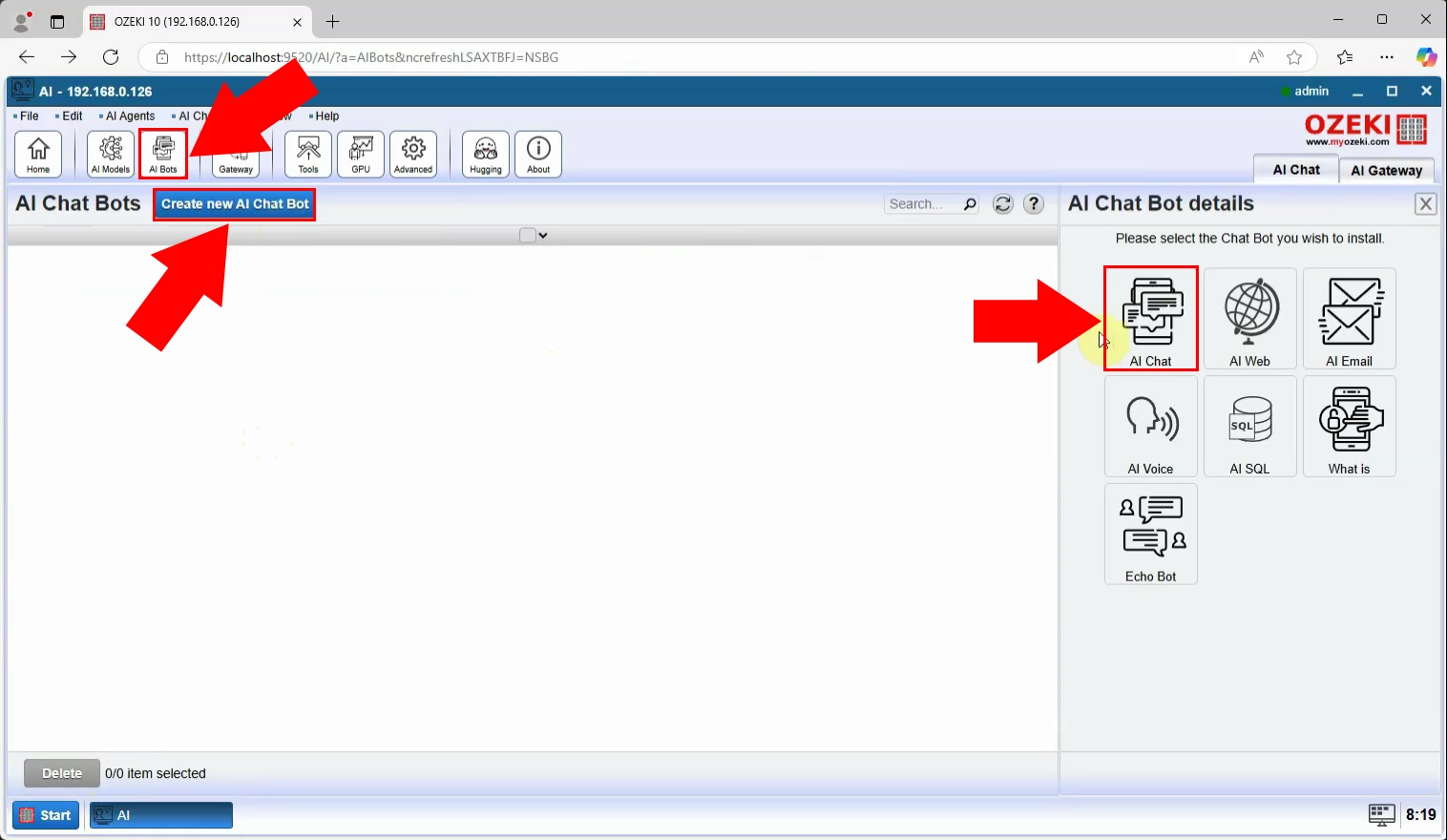
Task: Open the Hugging toolbar icon
Action: click(486, 154)
